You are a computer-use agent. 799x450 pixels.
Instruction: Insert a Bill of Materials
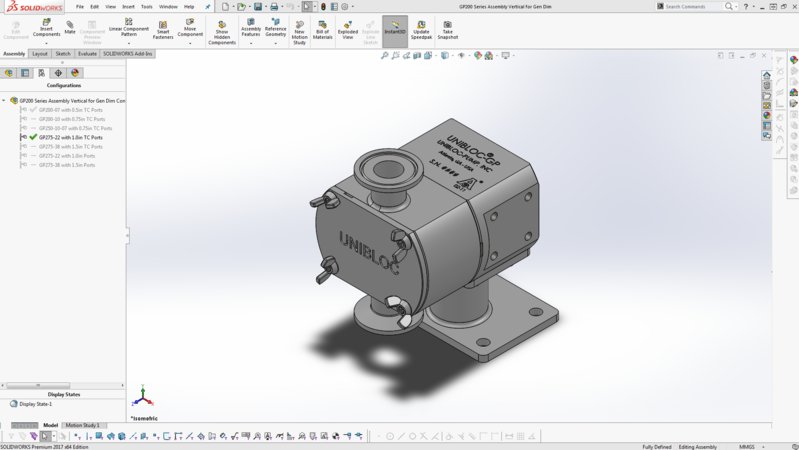click(x=322, y=31)
